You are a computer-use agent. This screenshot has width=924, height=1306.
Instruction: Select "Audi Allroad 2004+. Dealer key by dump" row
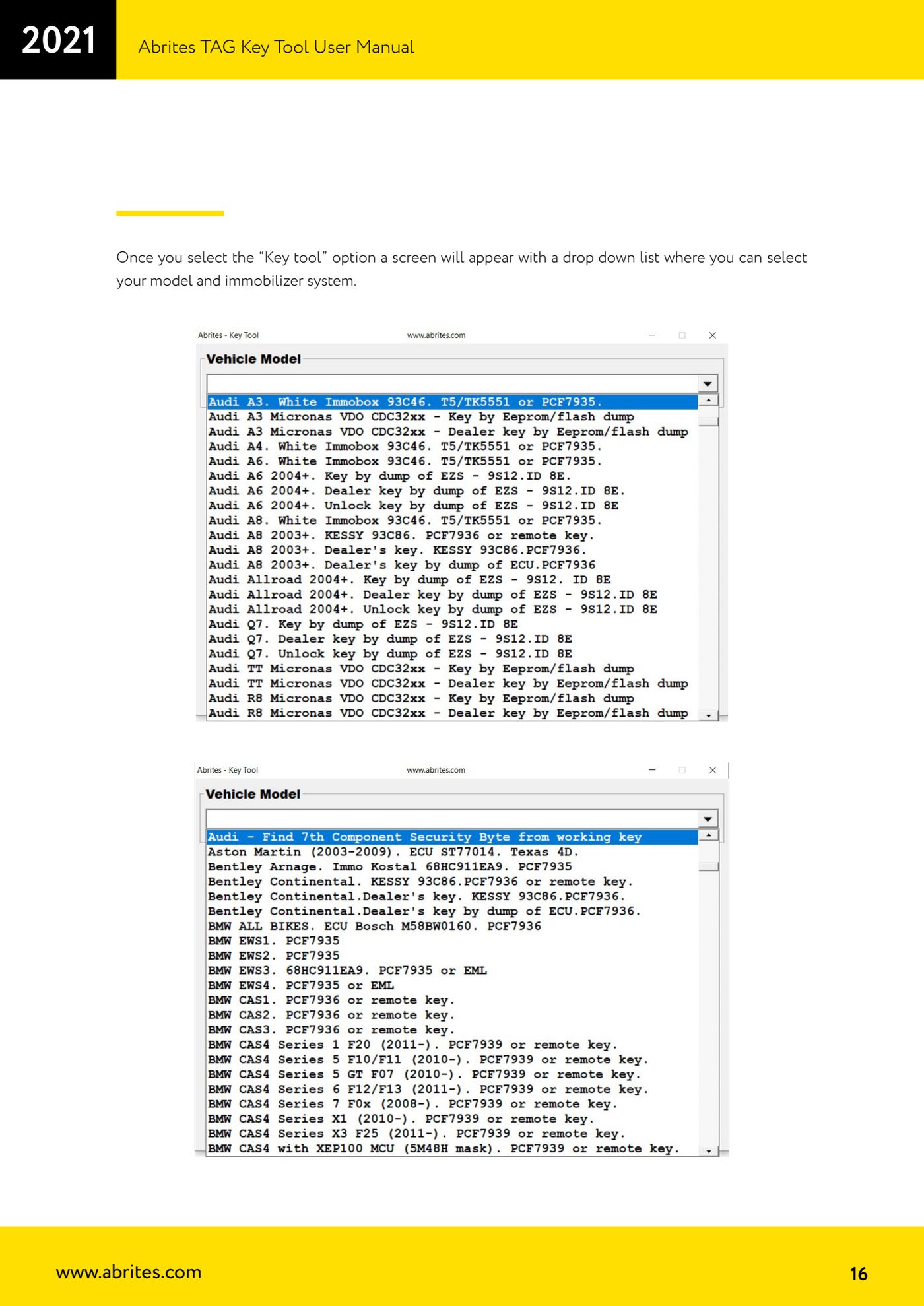pos(453,595)
